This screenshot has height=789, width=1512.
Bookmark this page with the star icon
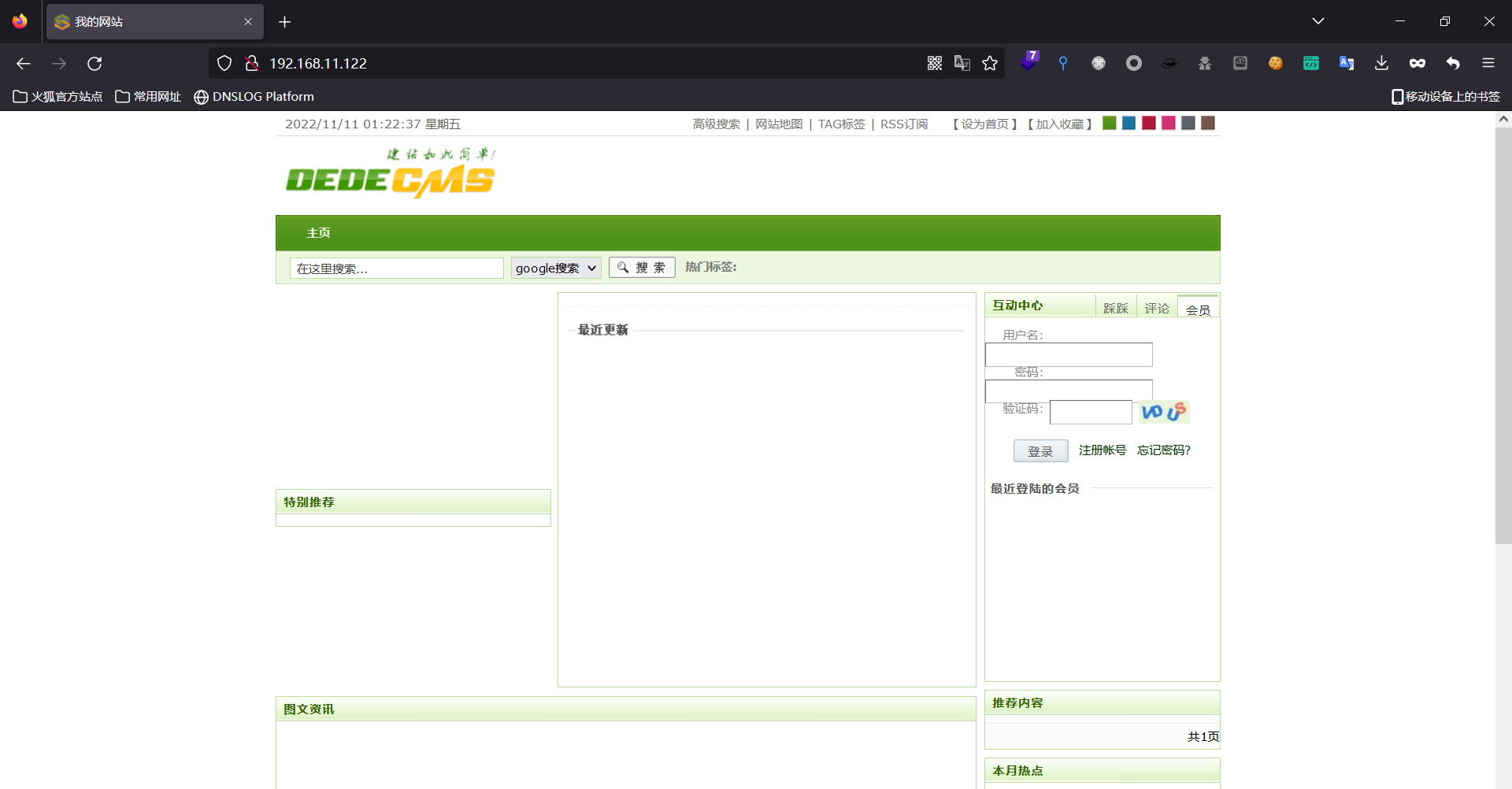click(990, 63)
